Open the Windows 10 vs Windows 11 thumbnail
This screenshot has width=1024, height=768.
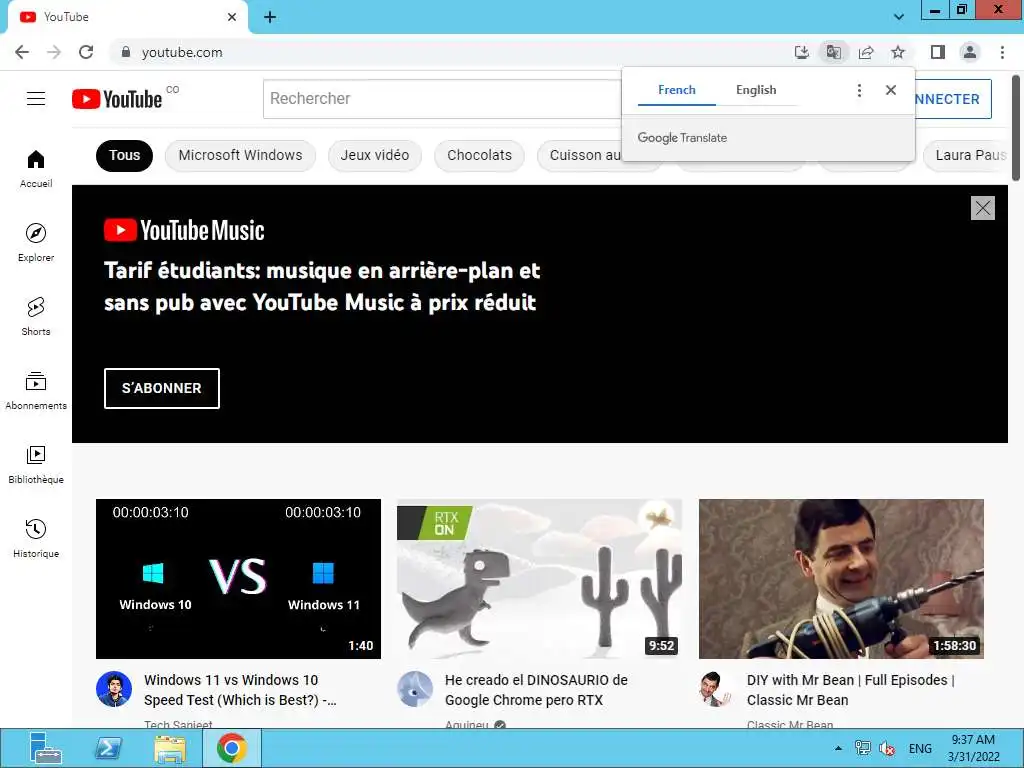[238, 579]
